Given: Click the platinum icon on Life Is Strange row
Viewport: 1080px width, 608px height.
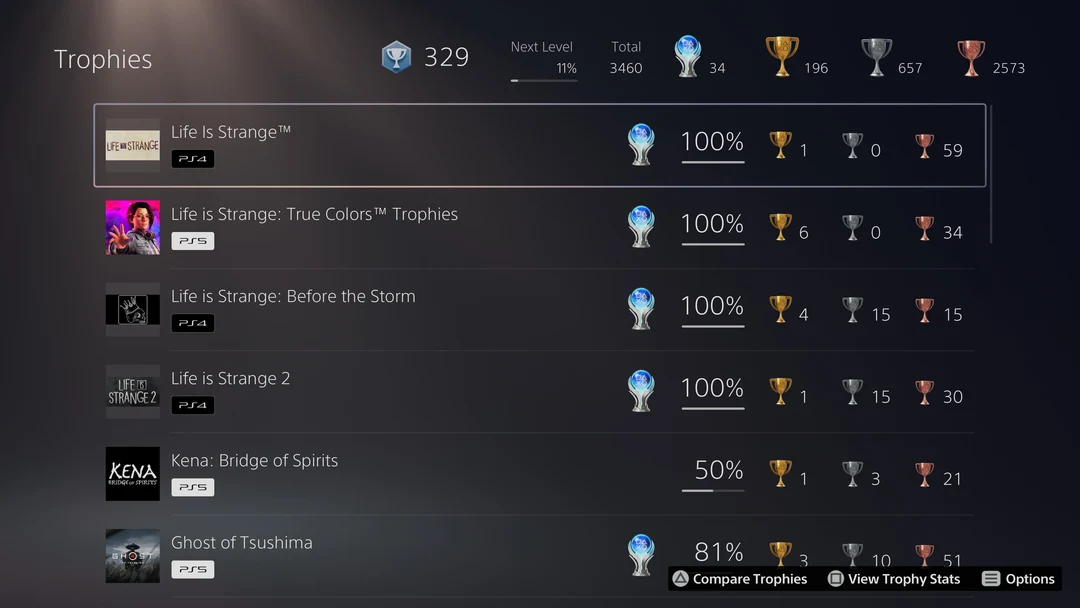Looking at the screenshot, I should click(x=641, y=144).
